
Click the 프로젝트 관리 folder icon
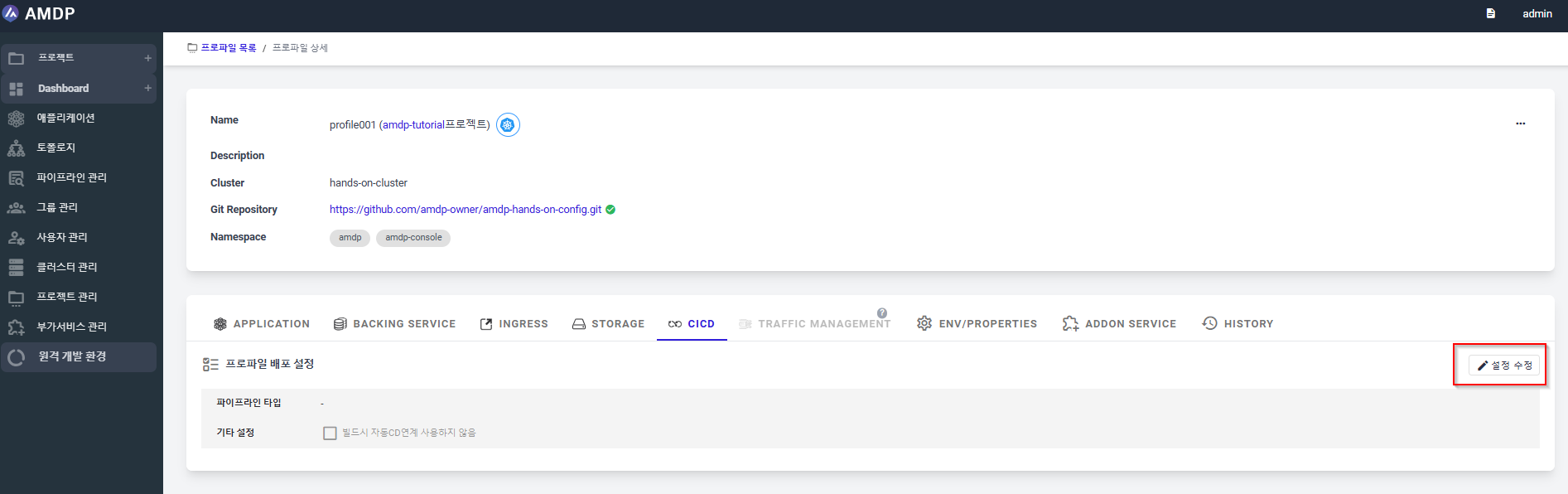16,297
